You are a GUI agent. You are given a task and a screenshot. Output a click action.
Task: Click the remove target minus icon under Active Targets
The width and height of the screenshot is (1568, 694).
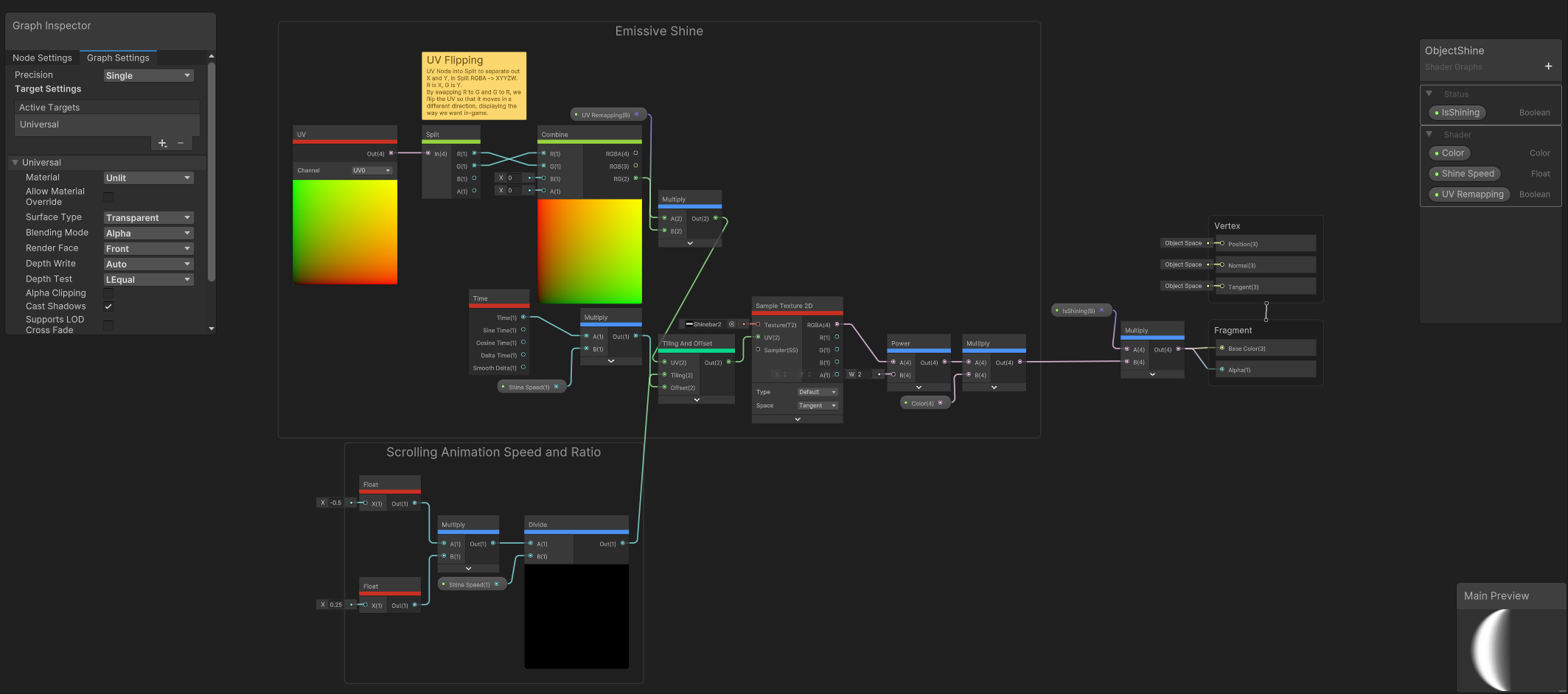pos(181,143)
